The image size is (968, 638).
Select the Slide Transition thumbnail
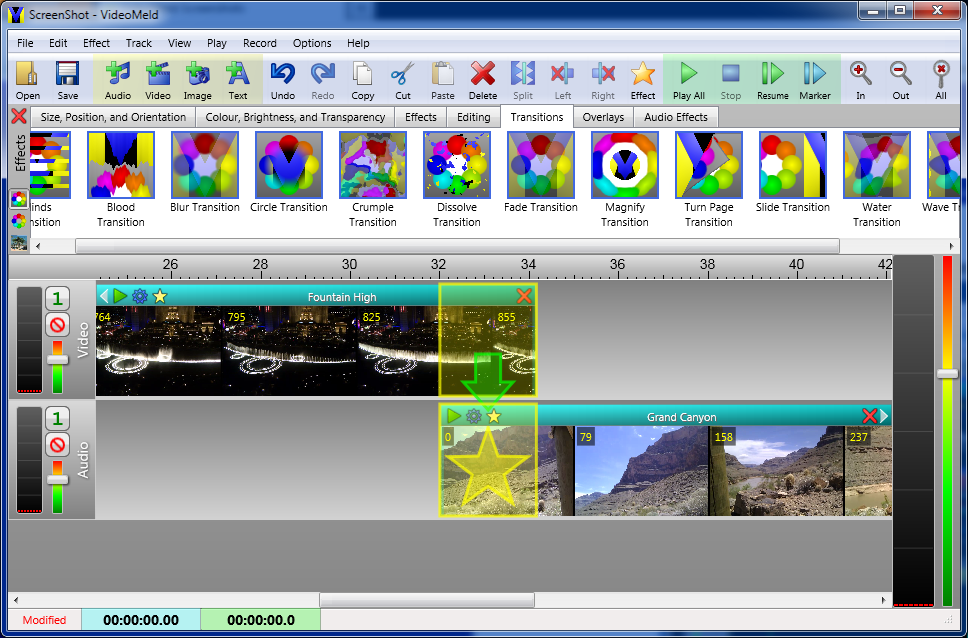pos(793,165)
